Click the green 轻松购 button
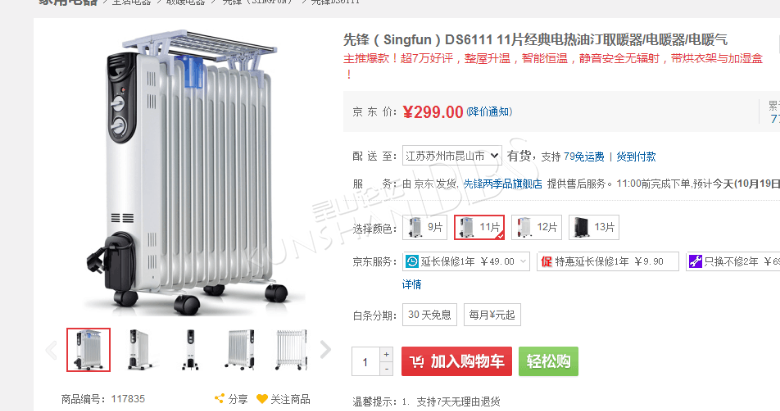The height and width of the screenshot is (411, 780). coord(548,361)
